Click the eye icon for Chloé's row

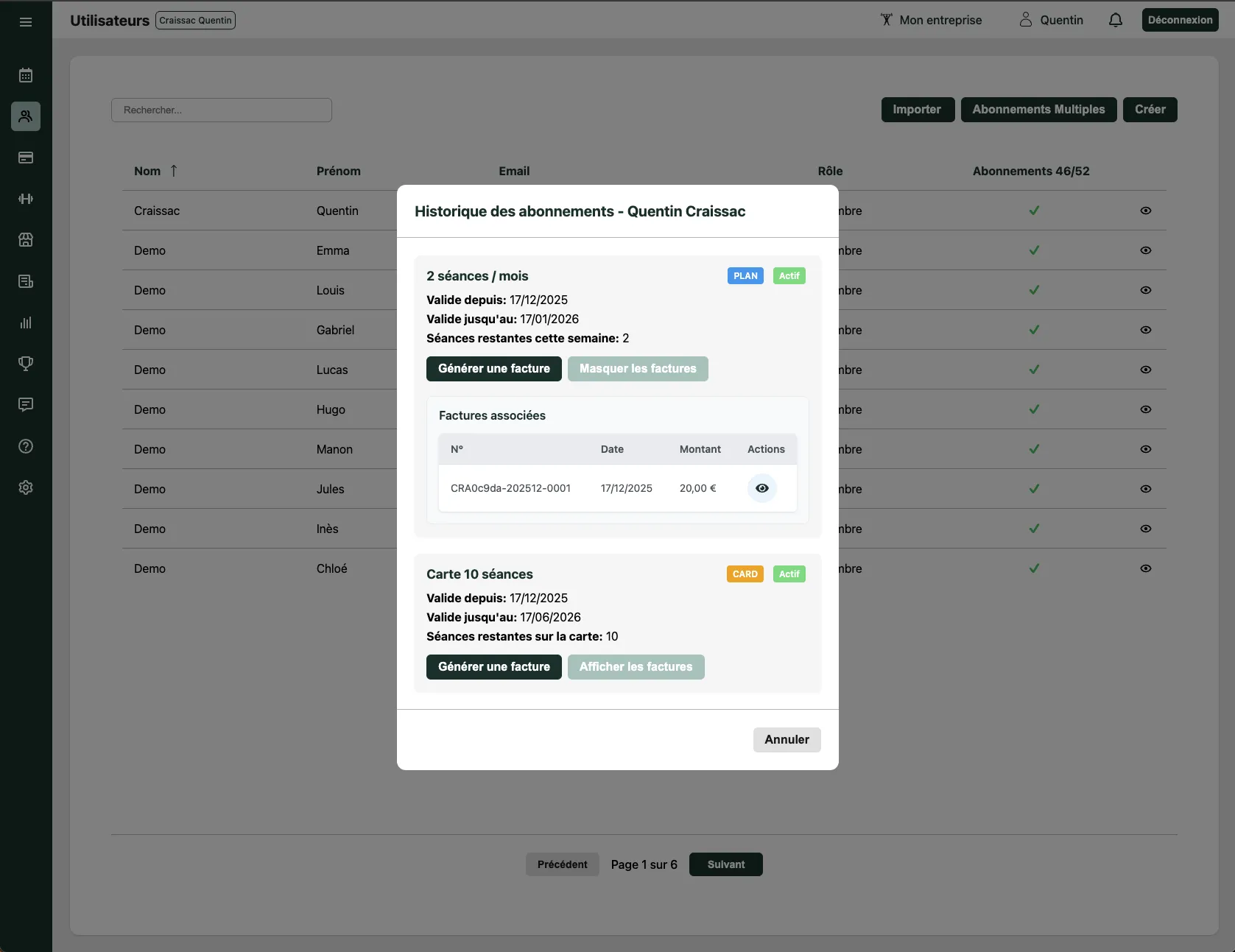tap(1146, 568)
